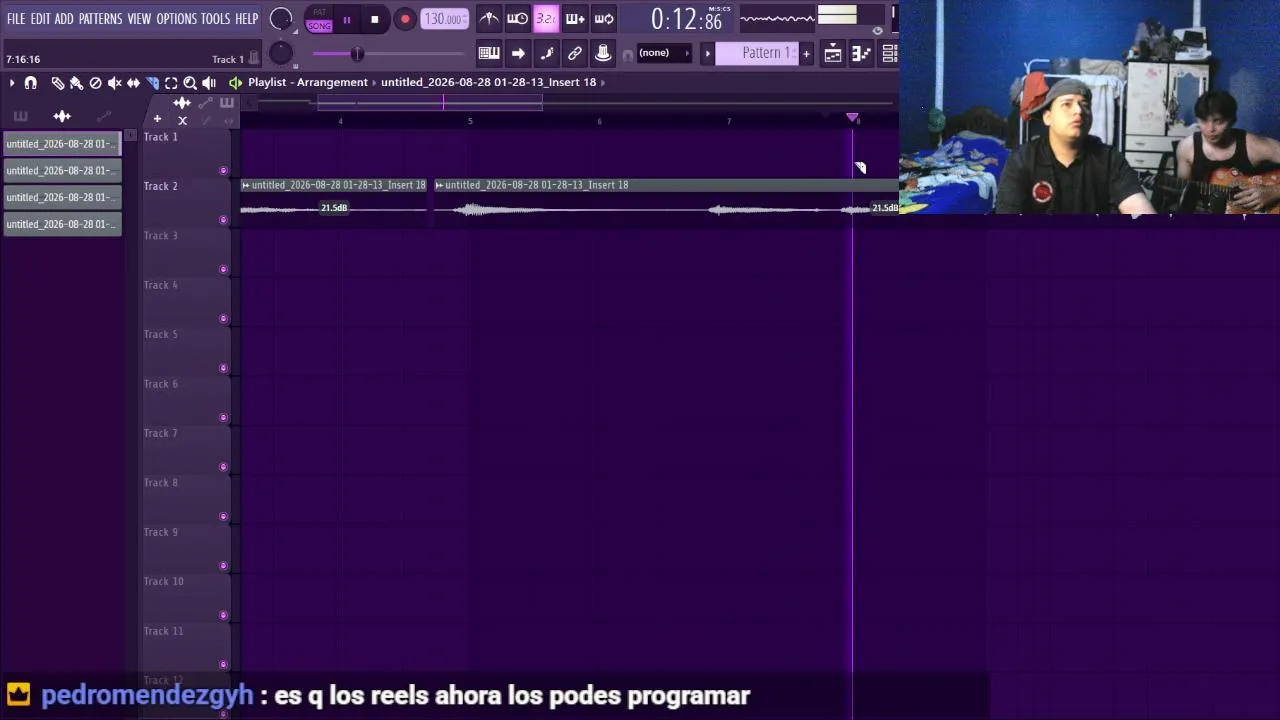Select fourth untitled_2026-08-28 clip in picker
1280x720 pixels.
pos(62,224)
